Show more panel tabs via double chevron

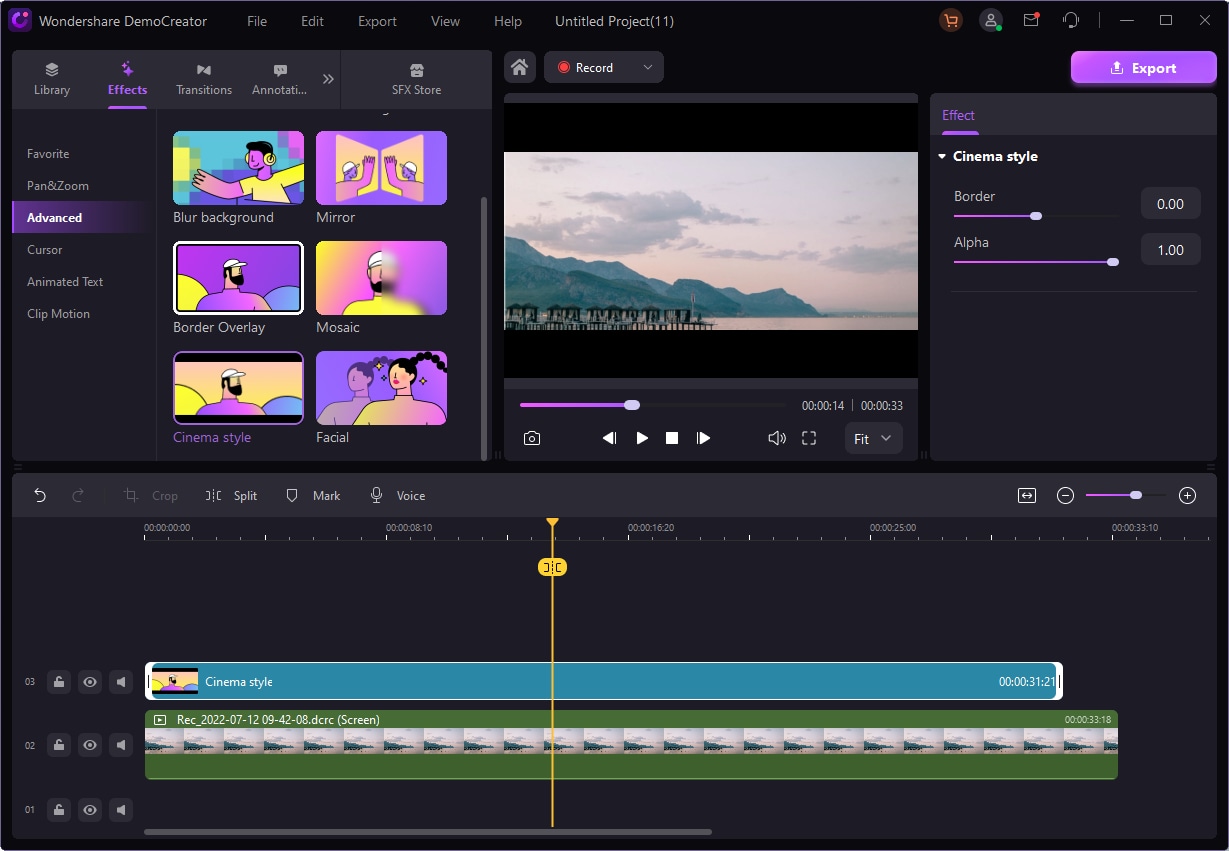pyautogui.click(x=327, y=79)
